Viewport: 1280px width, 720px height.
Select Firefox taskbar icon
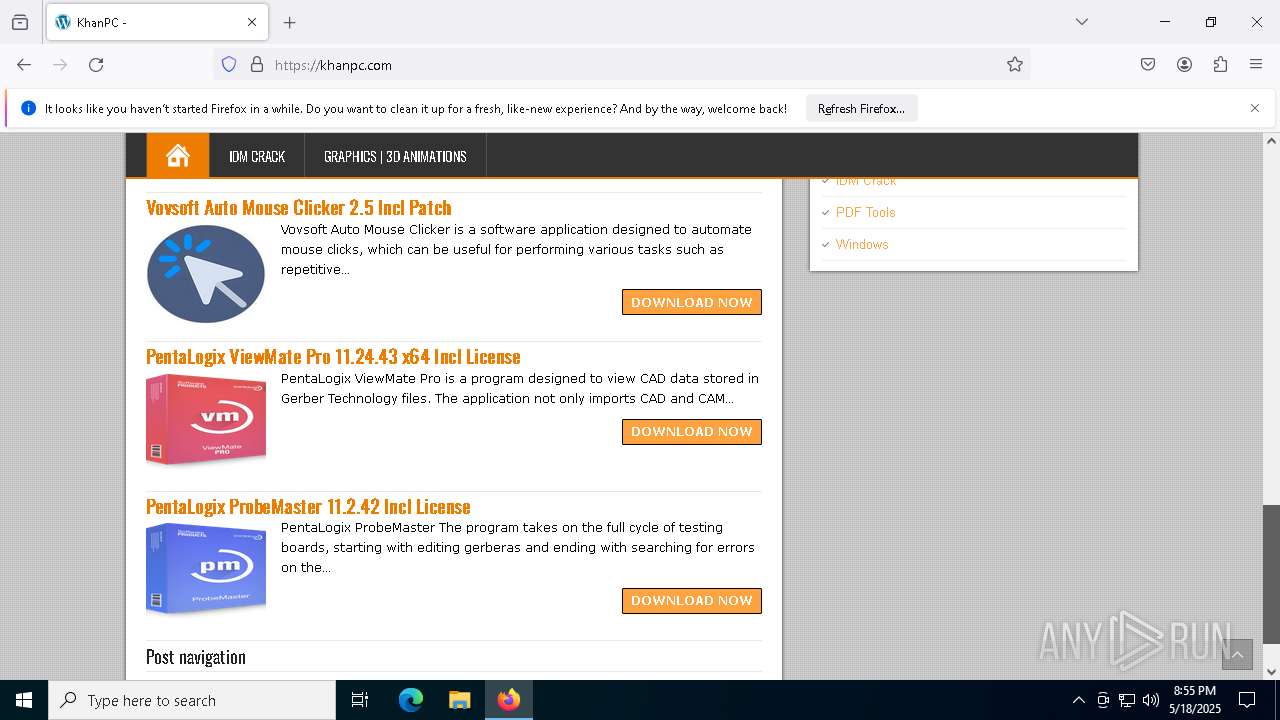pyautogui.click(x=509, y=700)
